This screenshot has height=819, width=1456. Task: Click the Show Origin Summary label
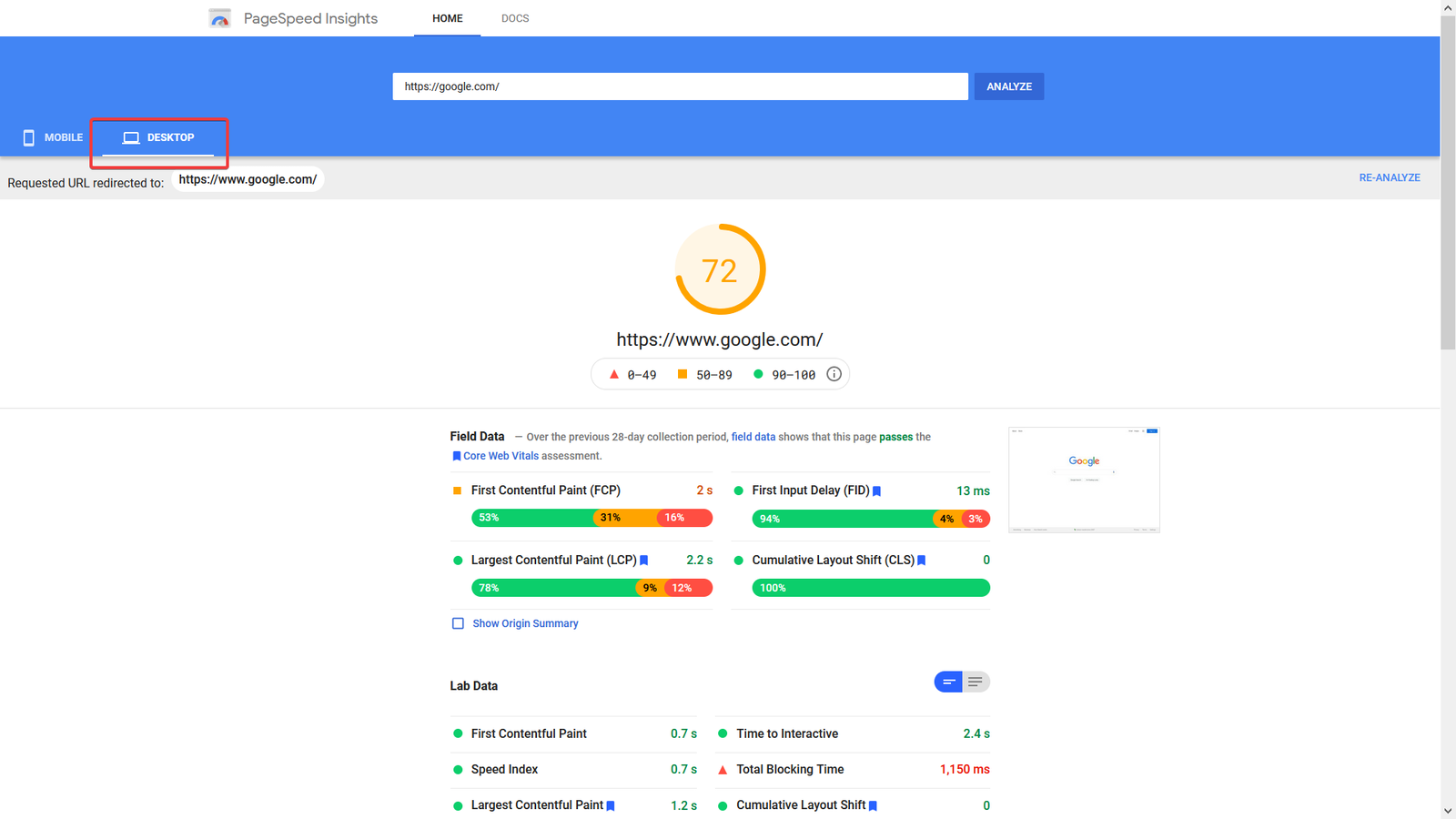525,623
